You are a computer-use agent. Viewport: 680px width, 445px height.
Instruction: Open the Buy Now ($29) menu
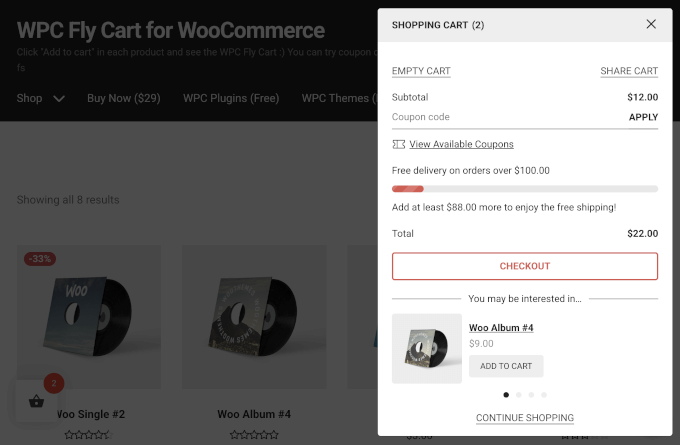123,98
